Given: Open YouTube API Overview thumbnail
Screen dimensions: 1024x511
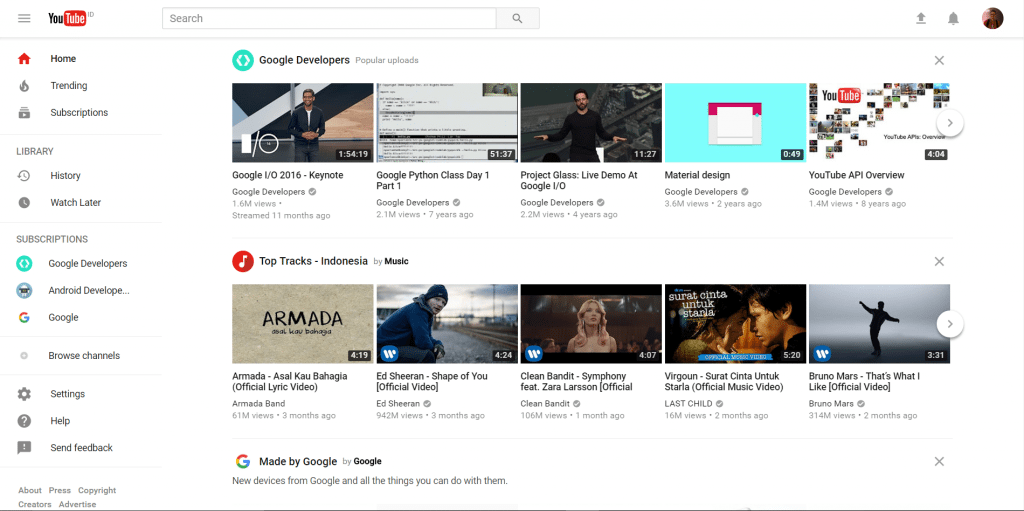Looking at the screenshot, I should point(879,123).
